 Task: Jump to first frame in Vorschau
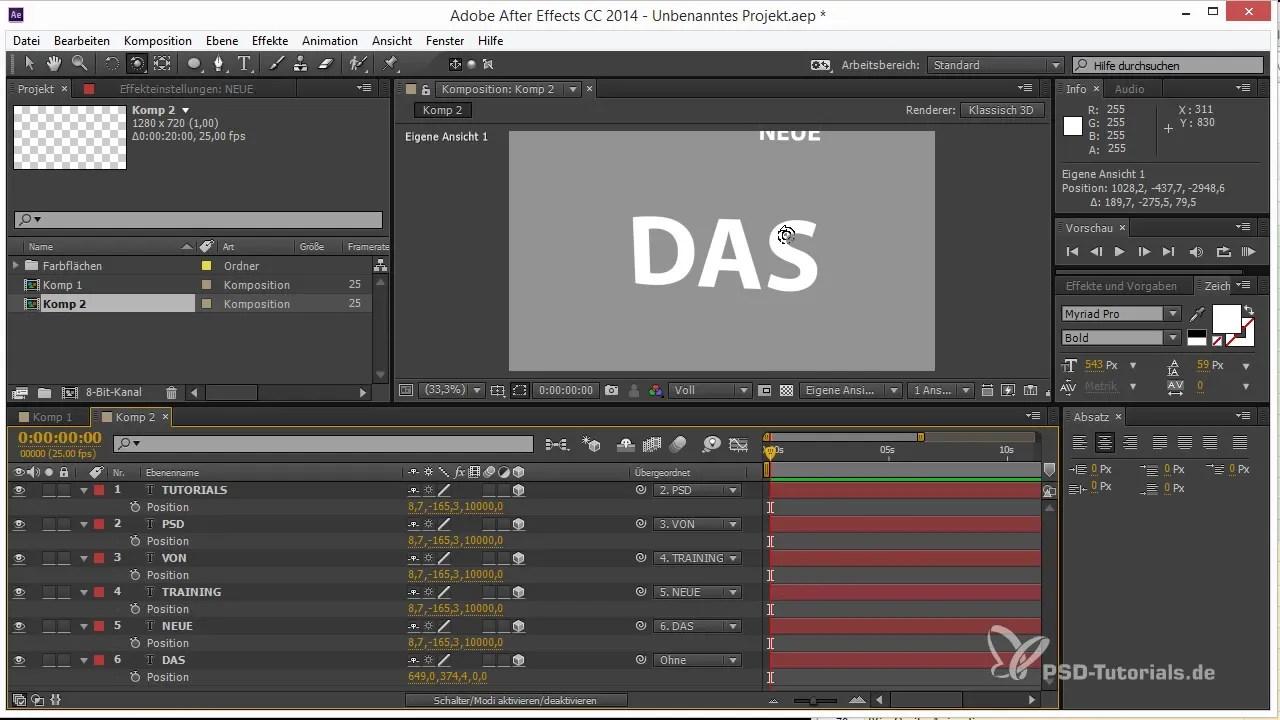click(x=1072, y=252)
